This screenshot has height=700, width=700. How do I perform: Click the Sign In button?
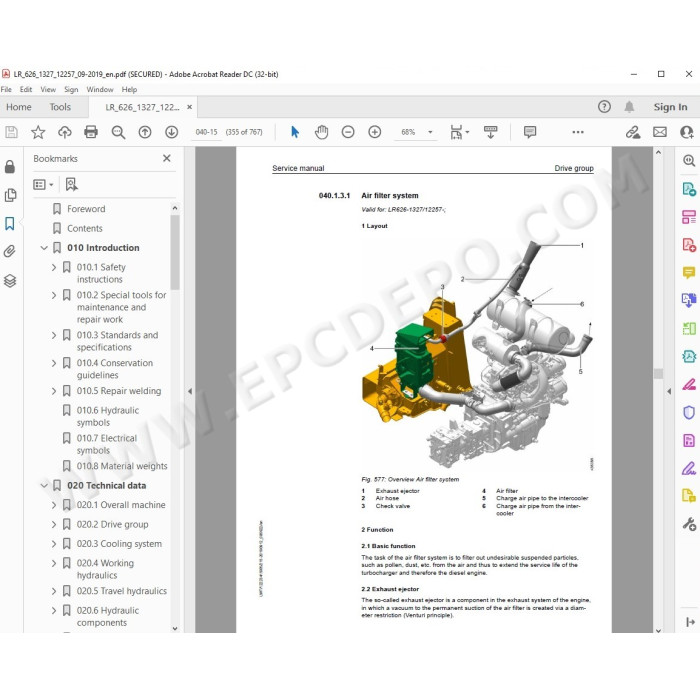pos(670,107)
